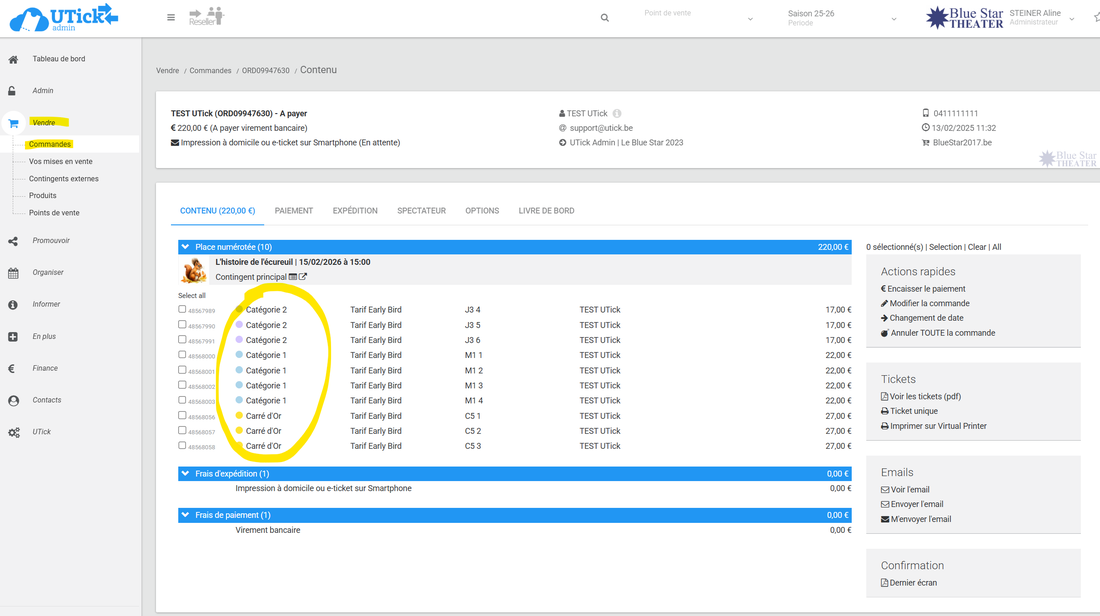
Task: Collapse the Place numérotée section
Action: click(x=185, y=247)
